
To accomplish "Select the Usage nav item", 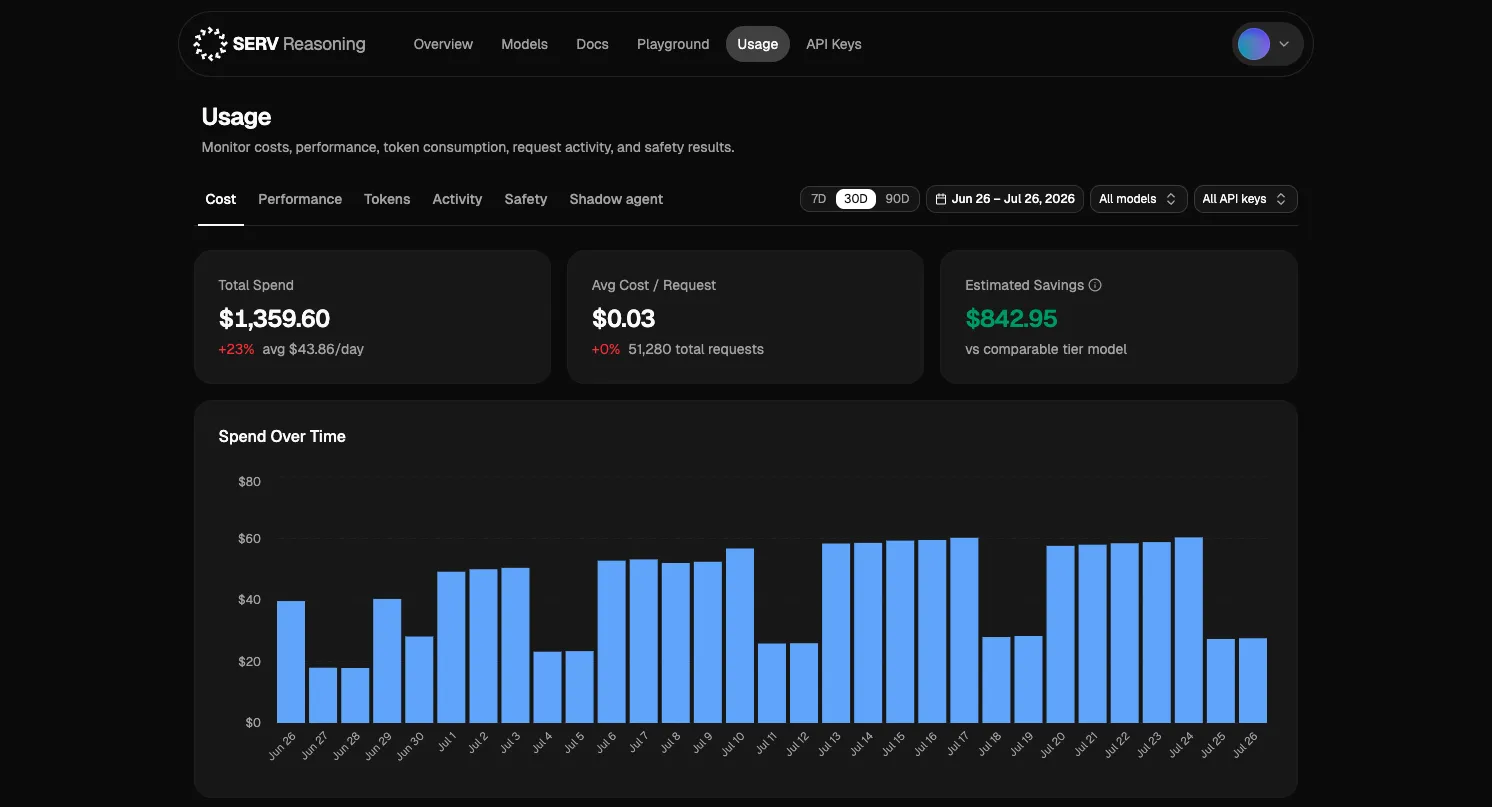I will point(758,44).
